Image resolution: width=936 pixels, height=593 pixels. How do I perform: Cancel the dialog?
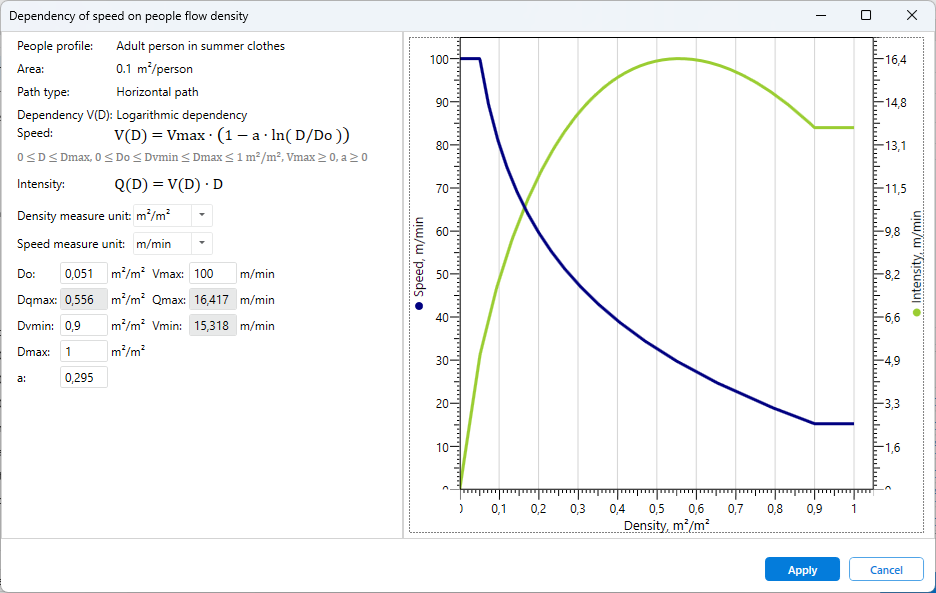click(x=886, y=570)
